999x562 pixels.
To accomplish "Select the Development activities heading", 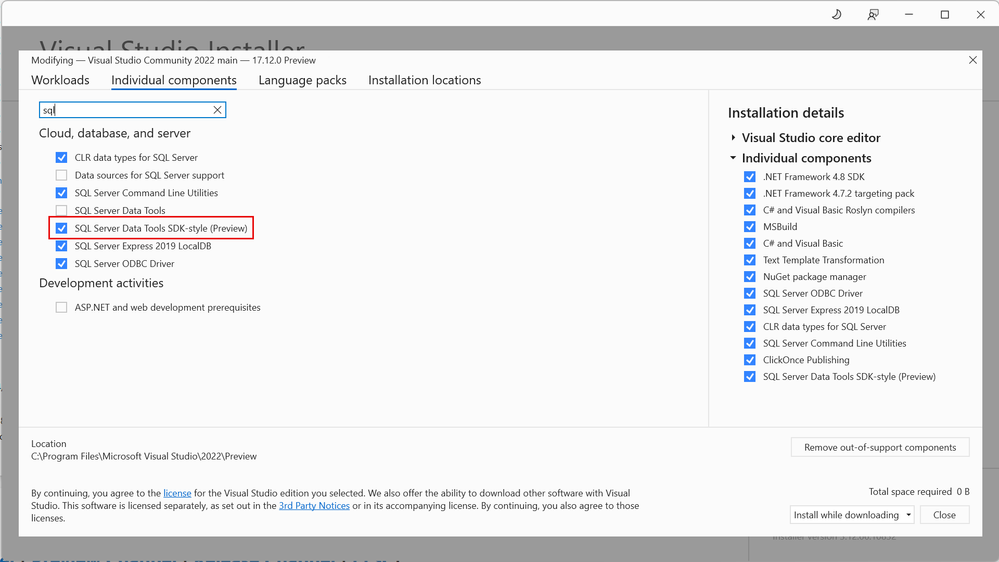I will [101, 283].
